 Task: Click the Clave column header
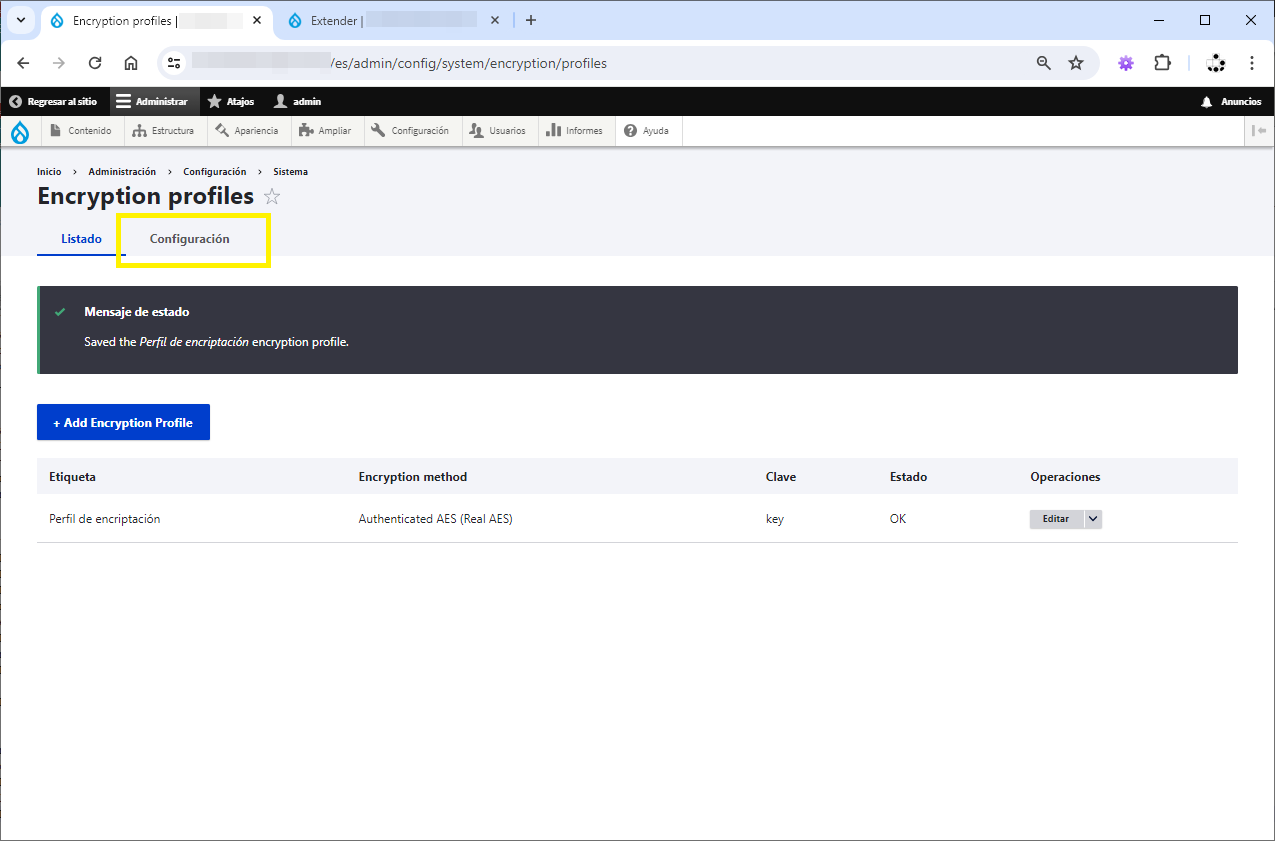pyautogui.click(x=780, y=477)
